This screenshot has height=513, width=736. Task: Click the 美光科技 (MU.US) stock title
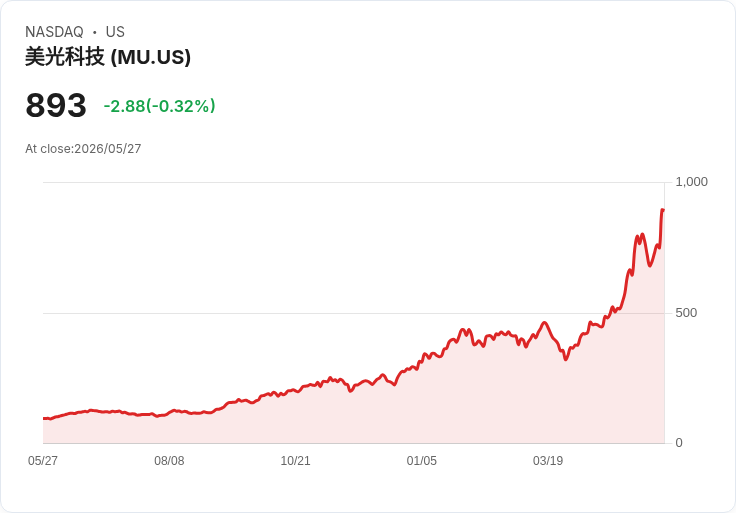tap(107, 57)
